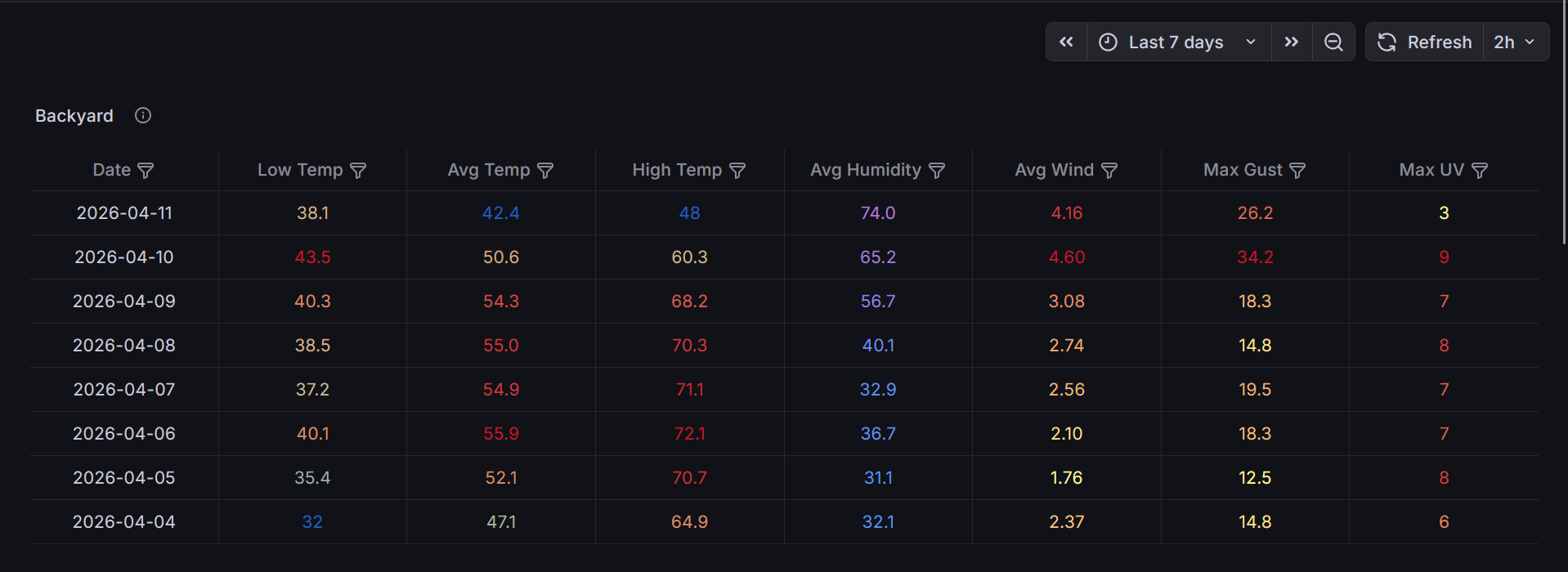
Task: Open the Low Temp column filter
Action: (358, 171)
